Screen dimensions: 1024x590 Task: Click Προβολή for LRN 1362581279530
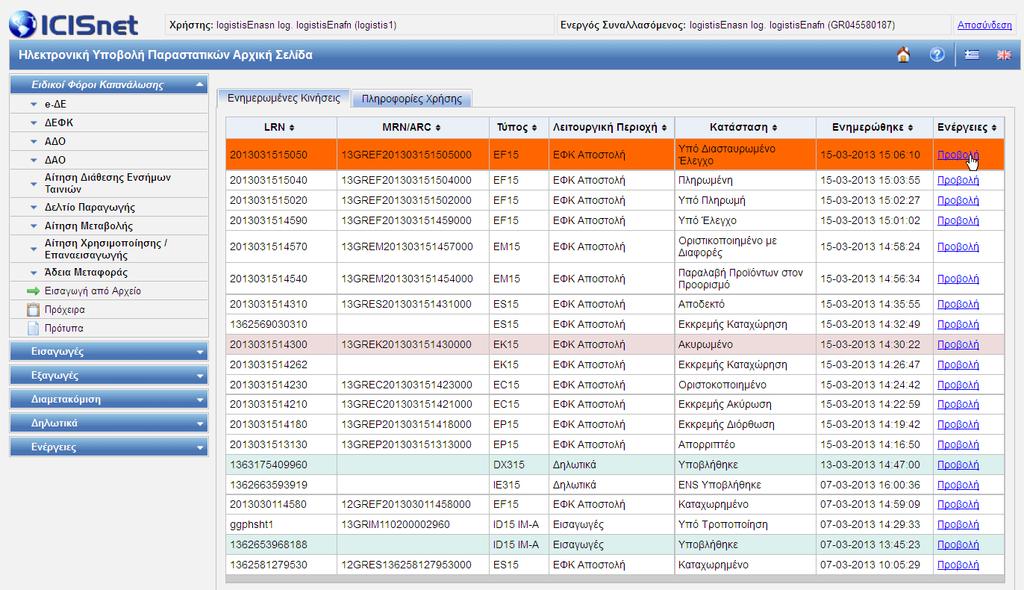pyautogui.click(x=957, y=565)
